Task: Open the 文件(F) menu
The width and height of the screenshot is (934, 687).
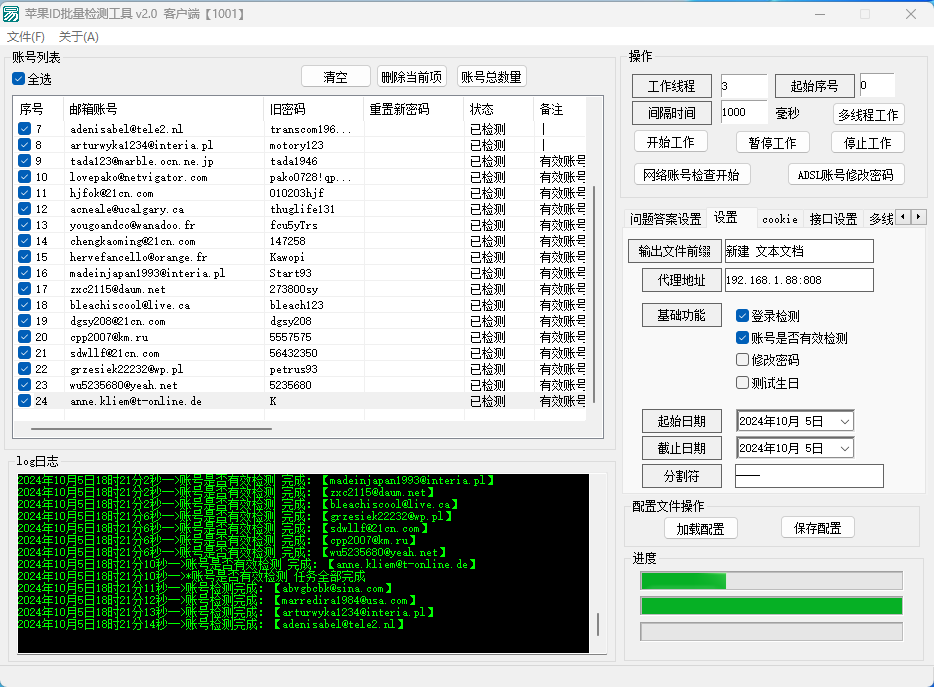Action: 26,37
